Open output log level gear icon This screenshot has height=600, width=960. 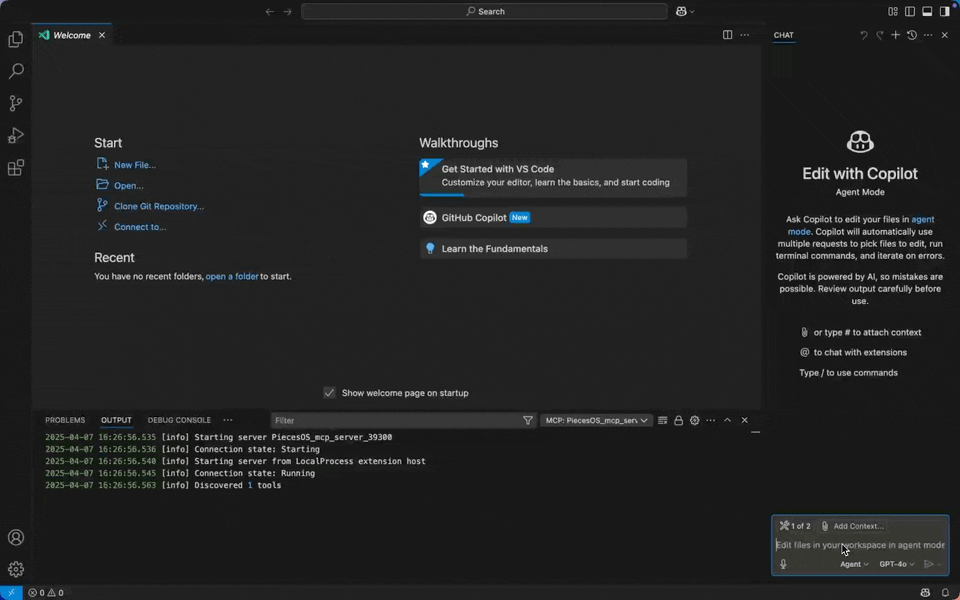click(694, 420)
